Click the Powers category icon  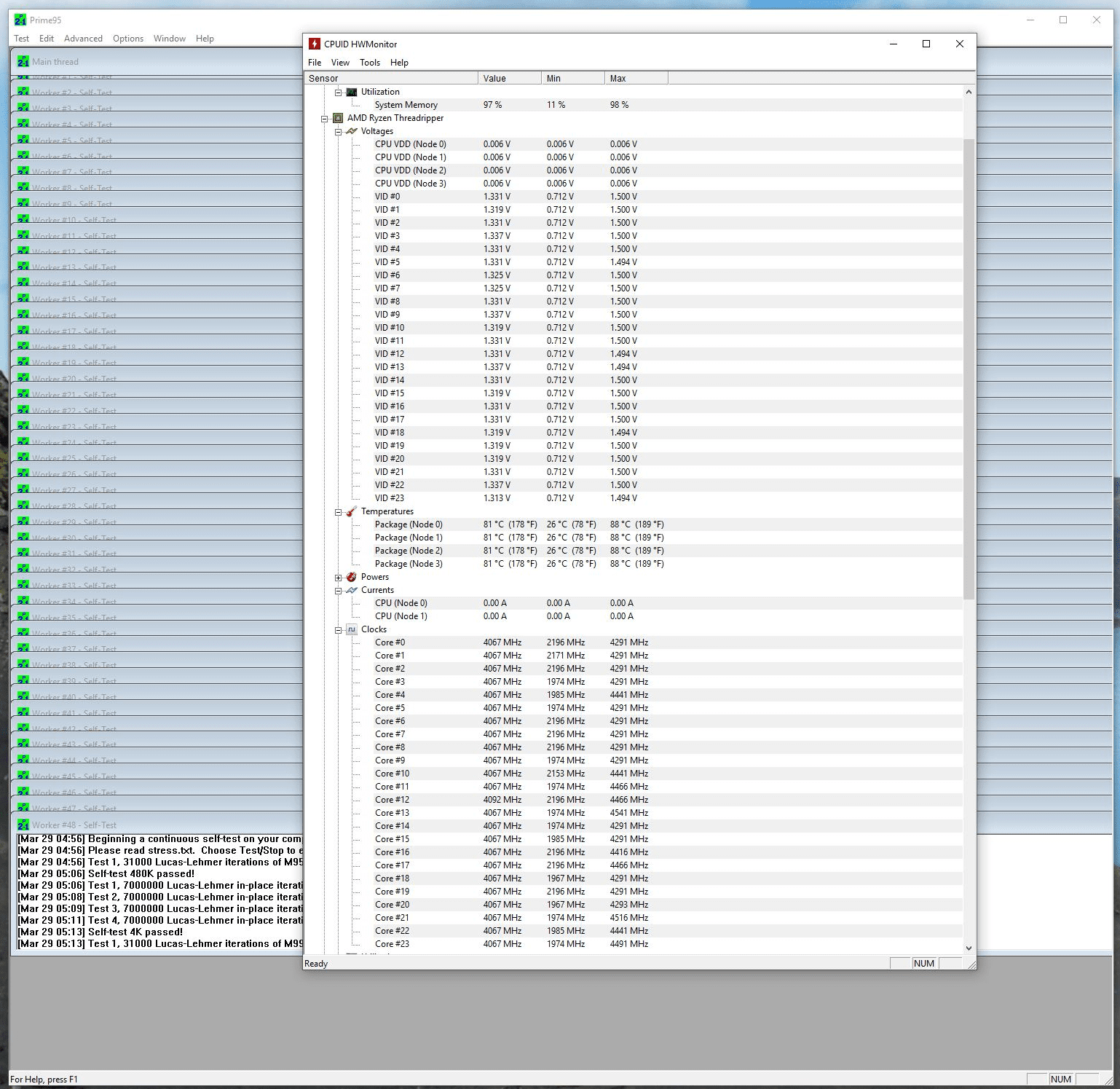tap(352, 577)
